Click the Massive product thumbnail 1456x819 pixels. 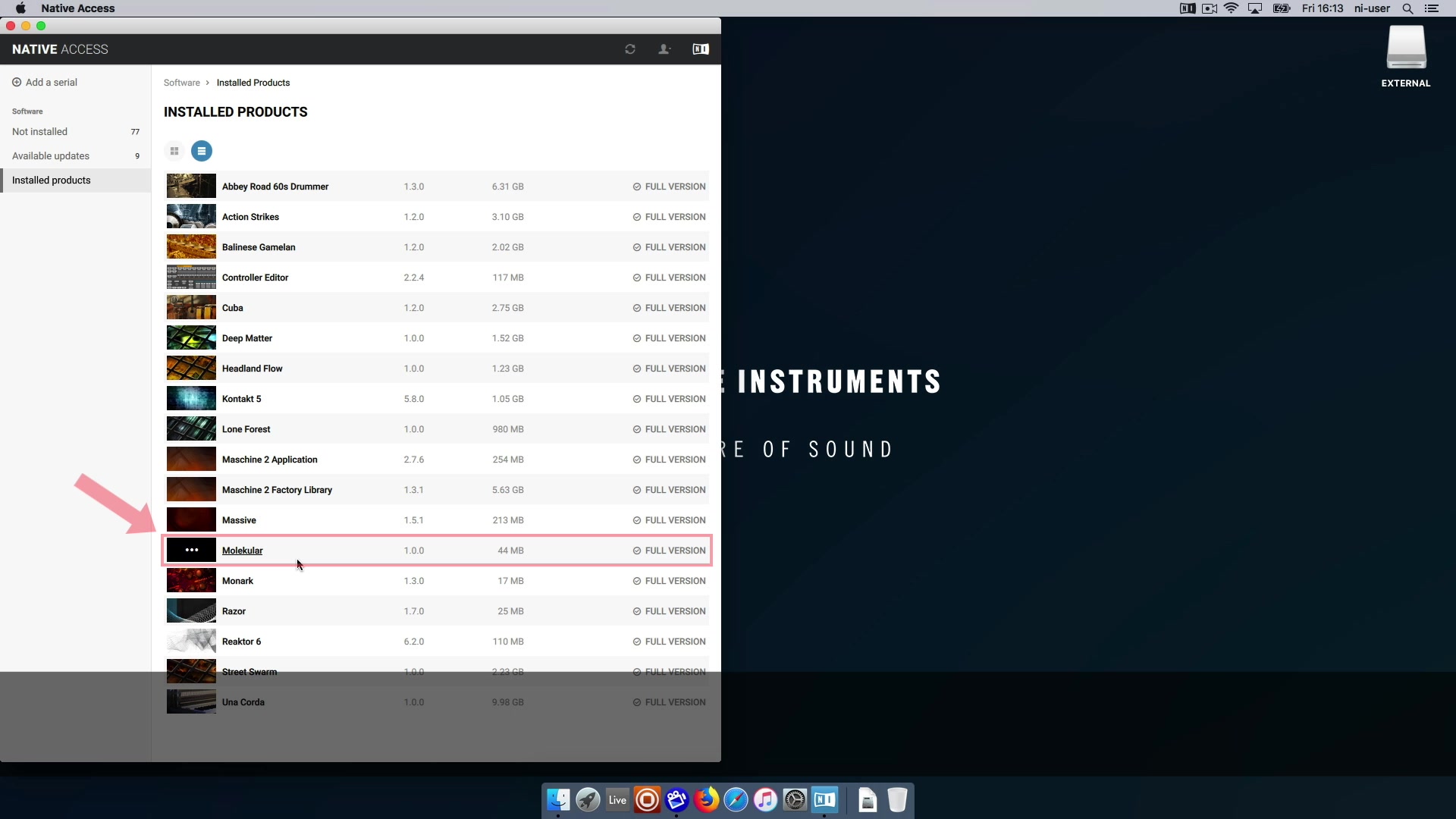click(x=191, y=520)
